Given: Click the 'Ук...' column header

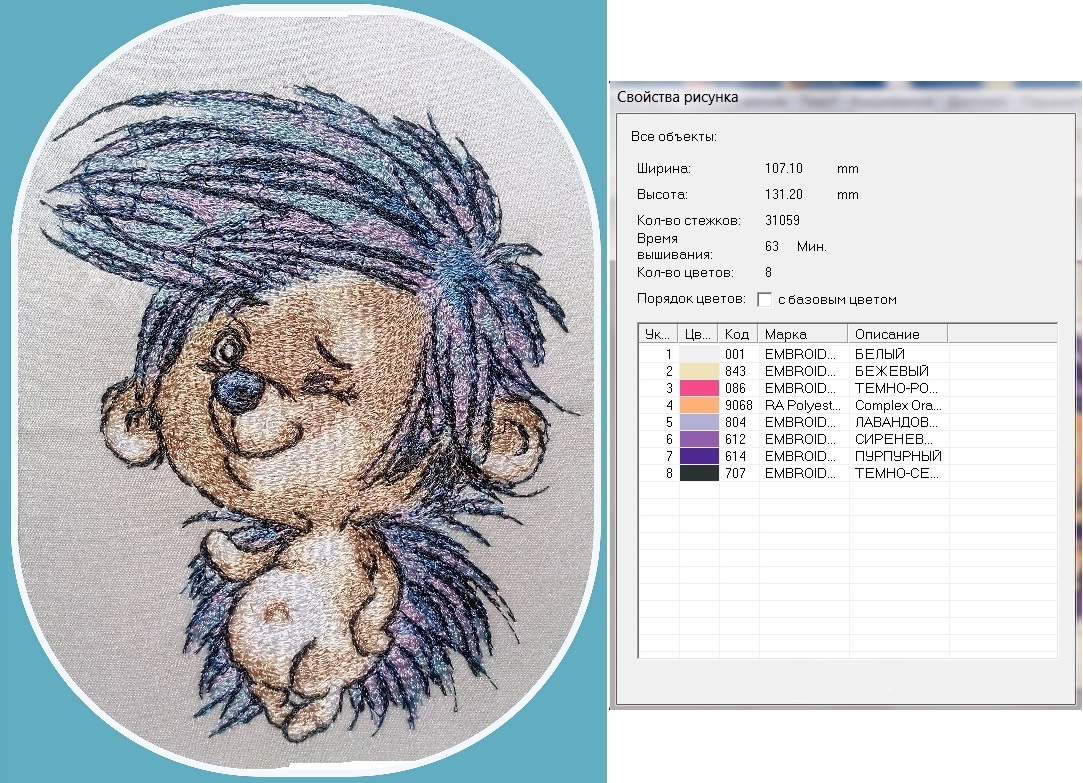Looking at the screenshot, I should tap(658, 334).
